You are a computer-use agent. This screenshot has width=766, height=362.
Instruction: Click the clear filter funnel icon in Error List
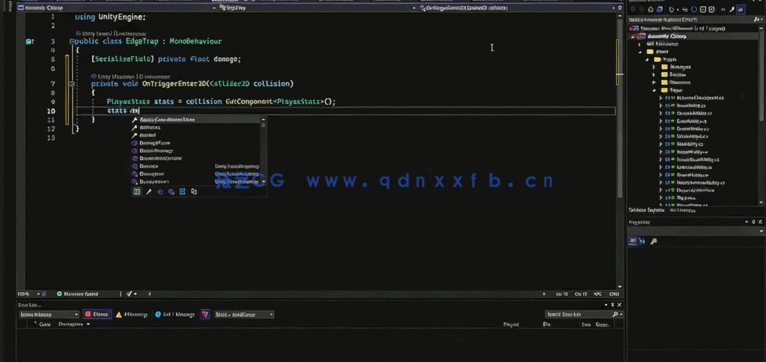click(205, 315)
